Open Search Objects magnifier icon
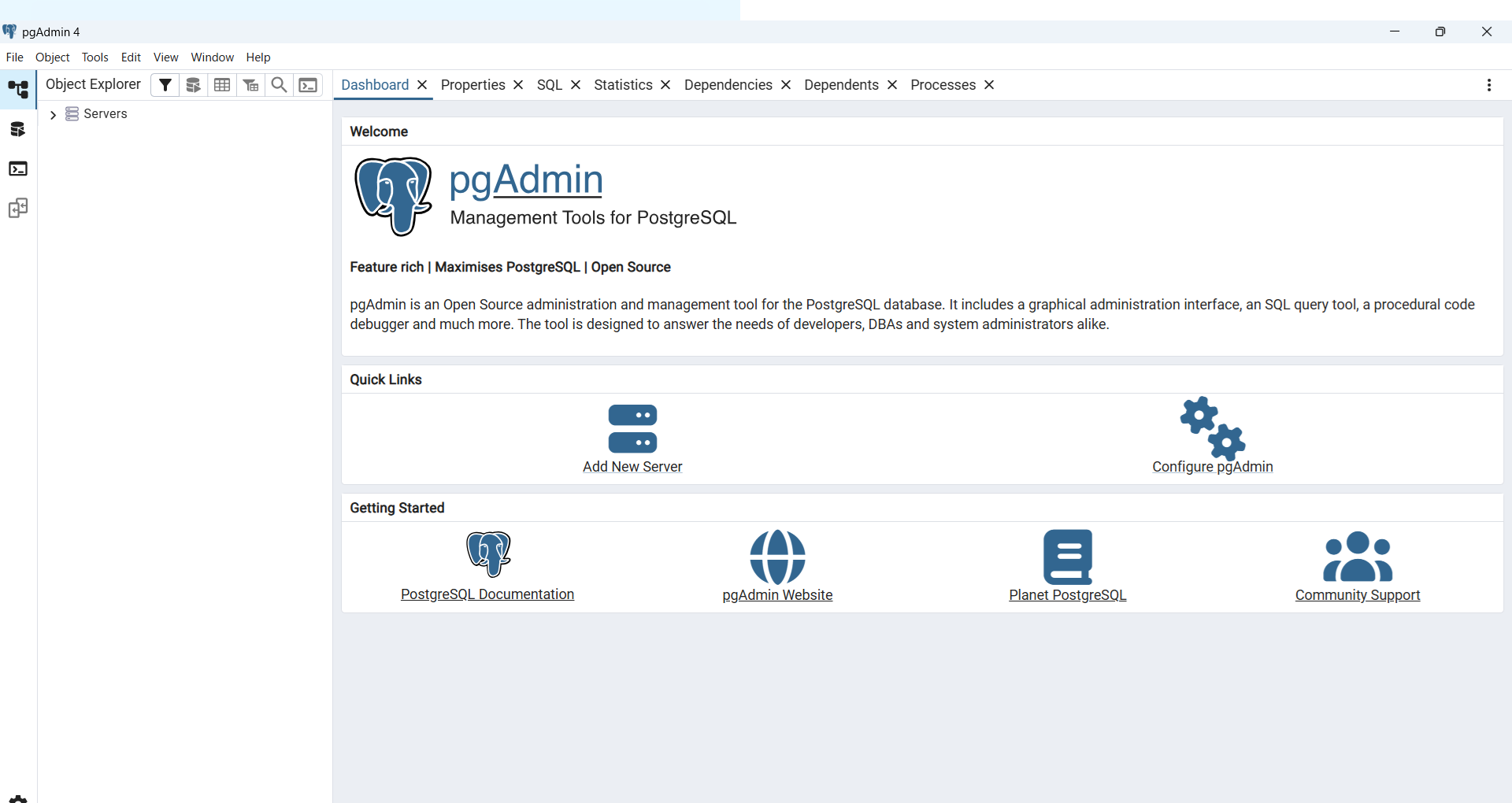The height and width of the screenshot is (803, 1512). coord(279,85)
